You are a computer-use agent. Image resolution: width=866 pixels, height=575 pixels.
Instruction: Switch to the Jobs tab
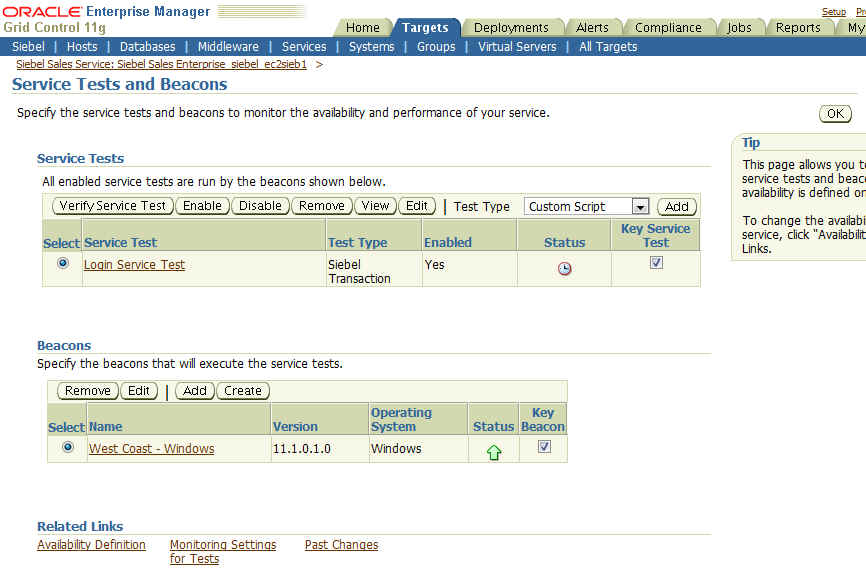(x=739, y=28)
